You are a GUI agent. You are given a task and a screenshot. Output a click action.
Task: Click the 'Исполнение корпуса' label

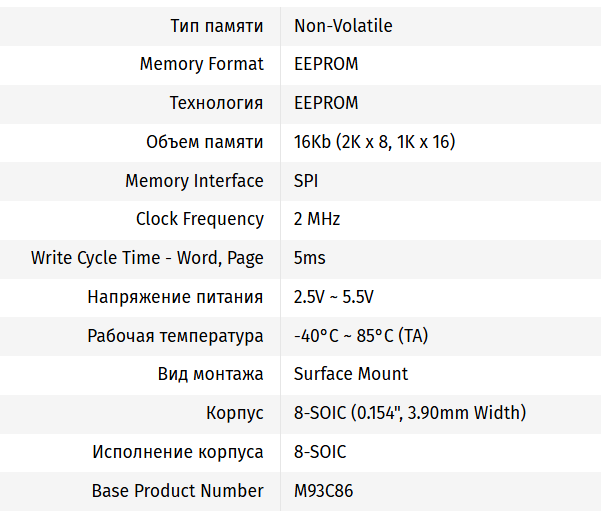point(178,452)
